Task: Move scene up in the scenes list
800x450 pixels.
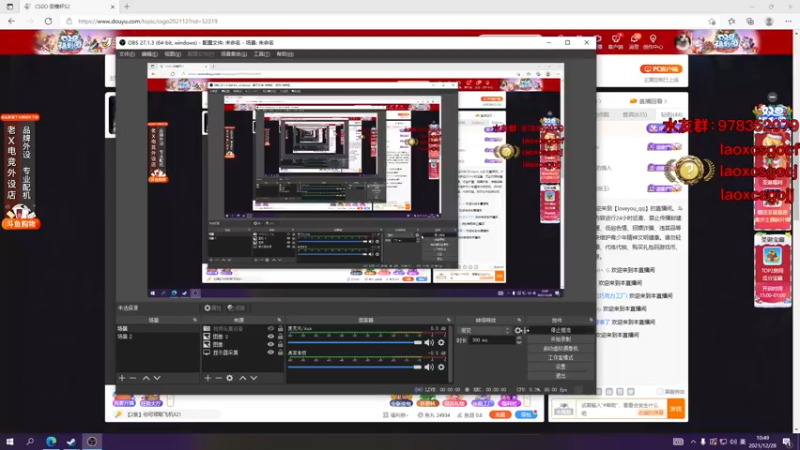Action: (146, 378)
